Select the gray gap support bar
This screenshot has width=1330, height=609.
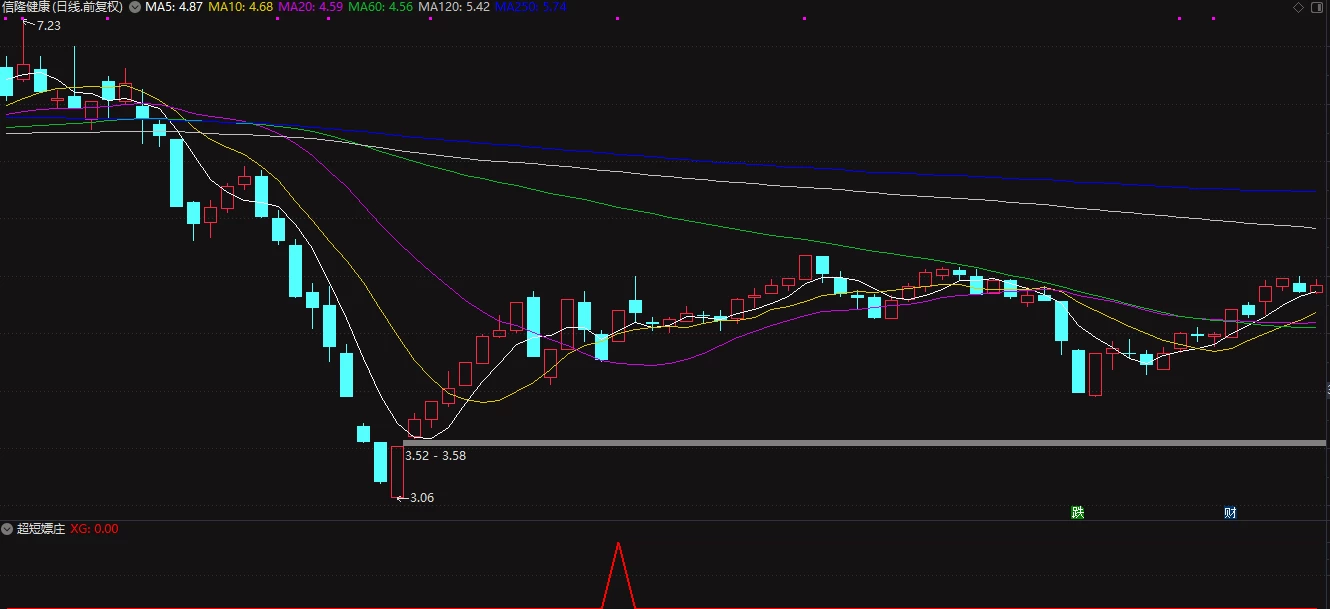[x=866, y=442]
